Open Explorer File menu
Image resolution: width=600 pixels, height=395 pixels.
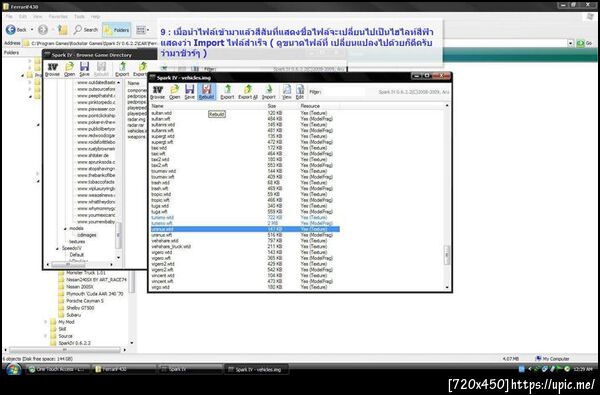(x=9, y=16)
